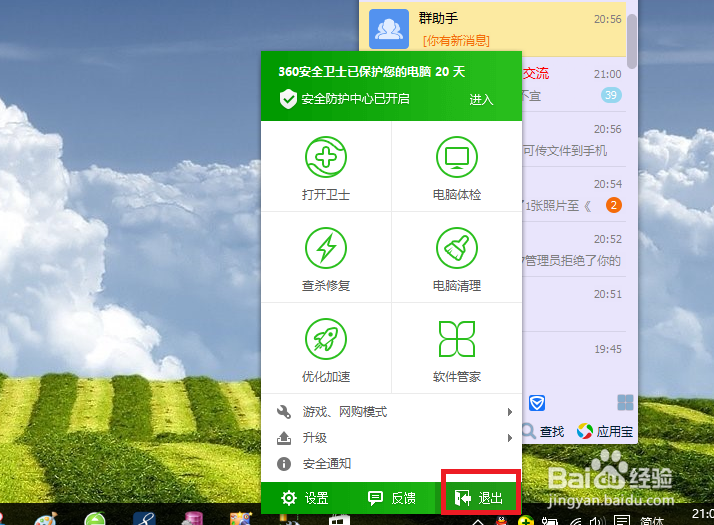Open the 游戏、网购模式 menu entry
The width and height of the screenshot is (714, 525).
(391, 412)
